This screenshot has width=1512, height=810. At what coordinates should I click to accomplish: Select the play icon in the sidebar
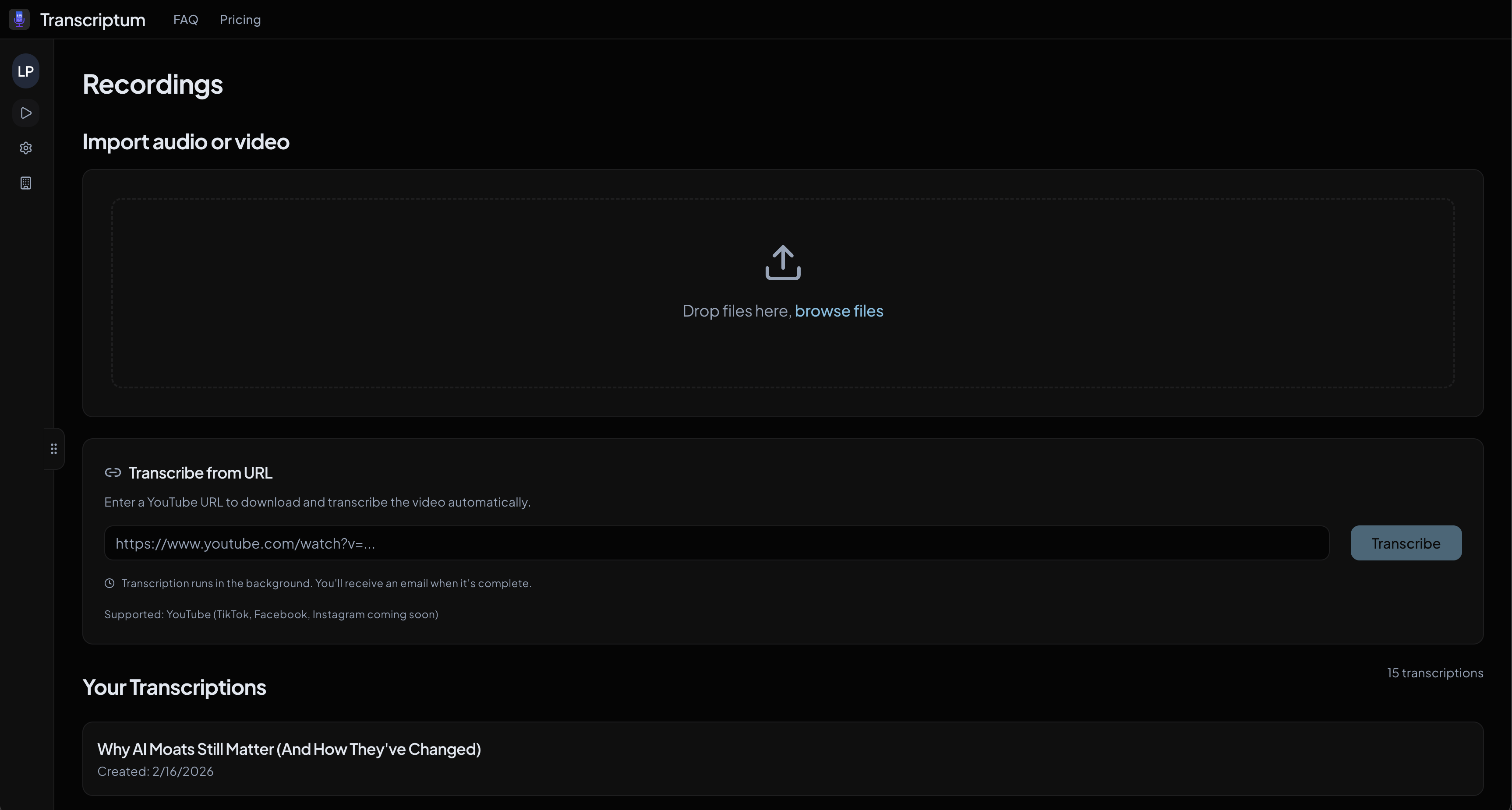26,113
